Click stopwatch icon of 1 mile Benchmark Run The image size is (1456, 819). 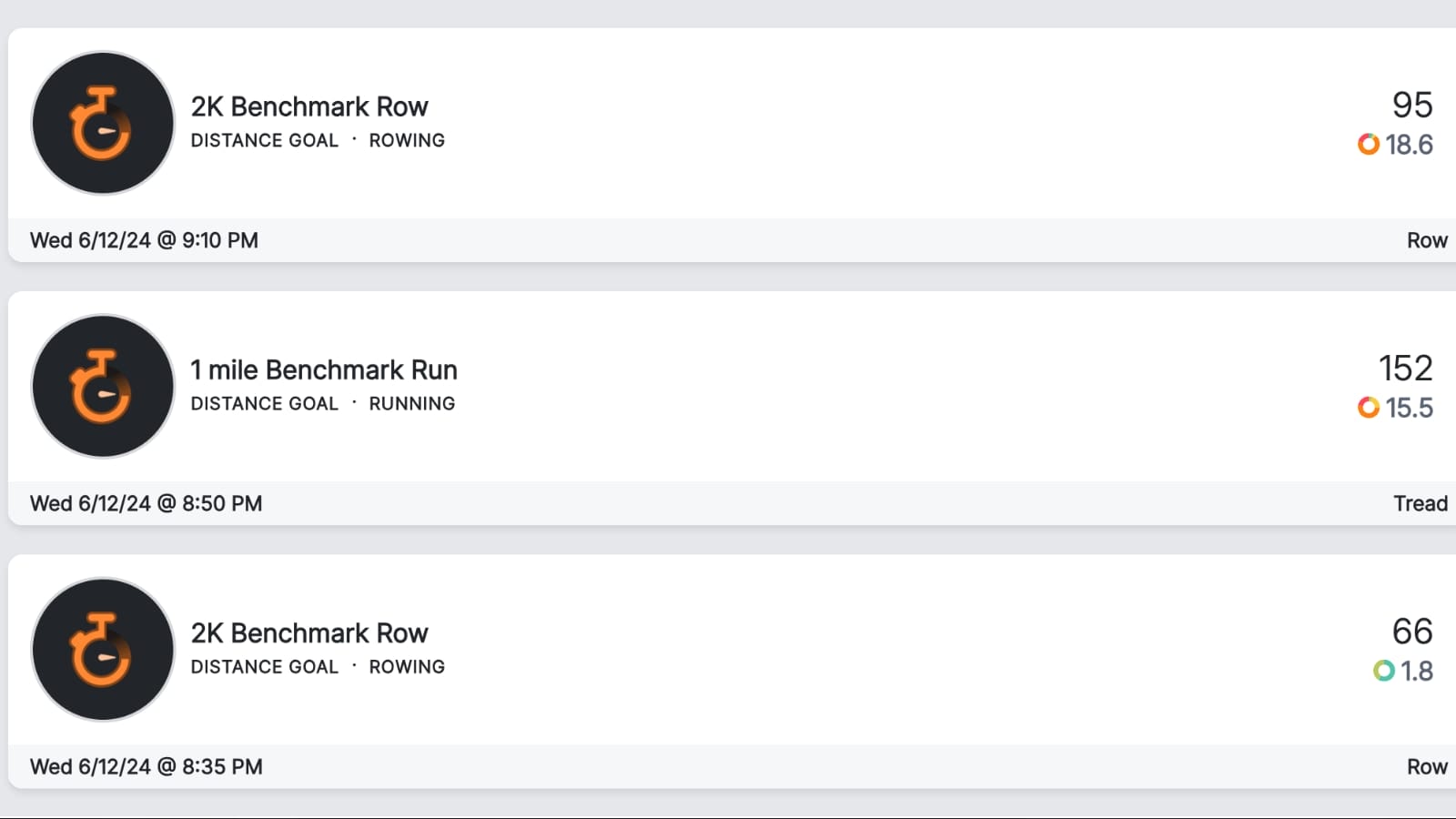(x=103, y=386)
